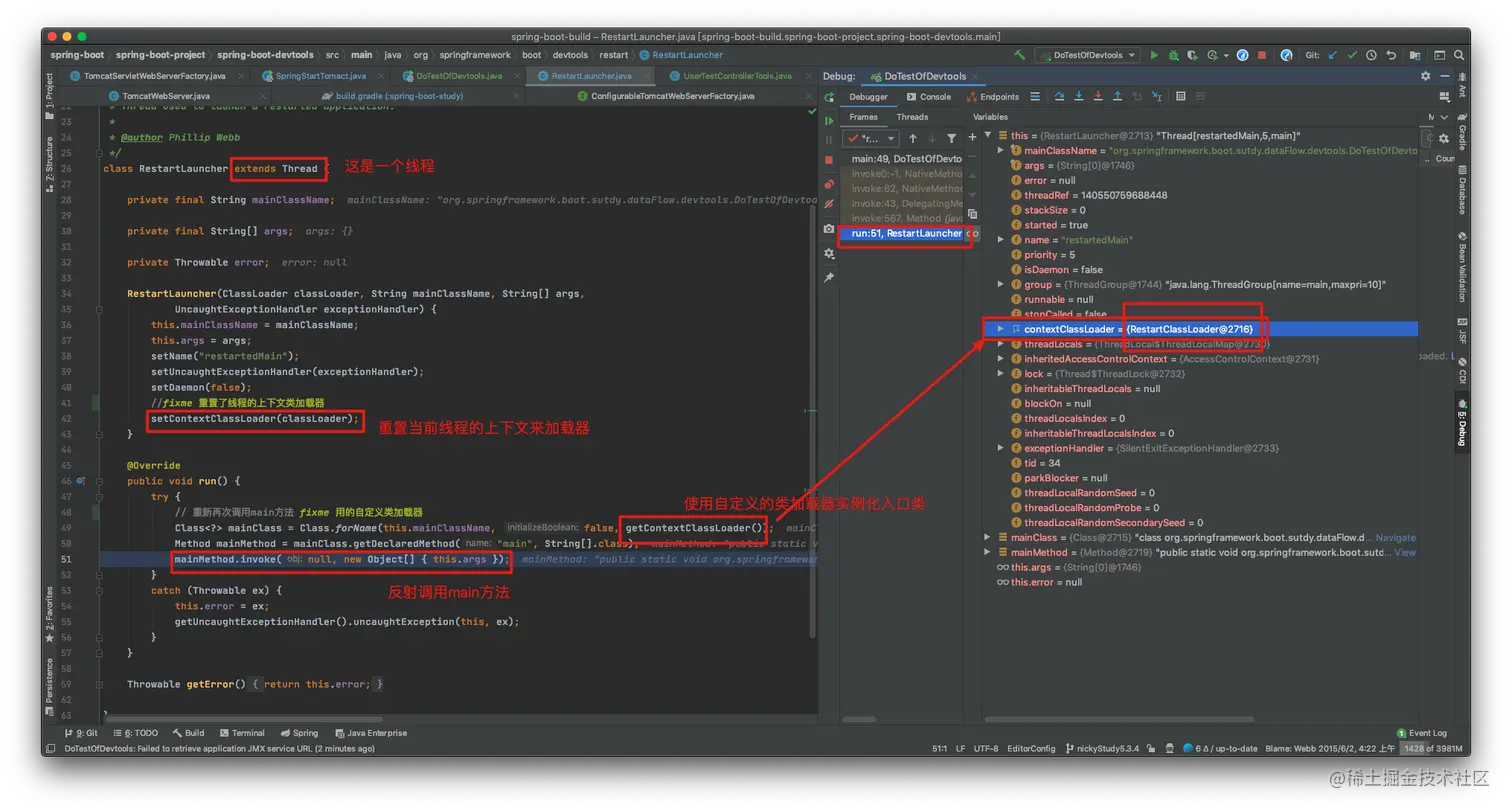Expand the lock variable node

click(1001, 374)
